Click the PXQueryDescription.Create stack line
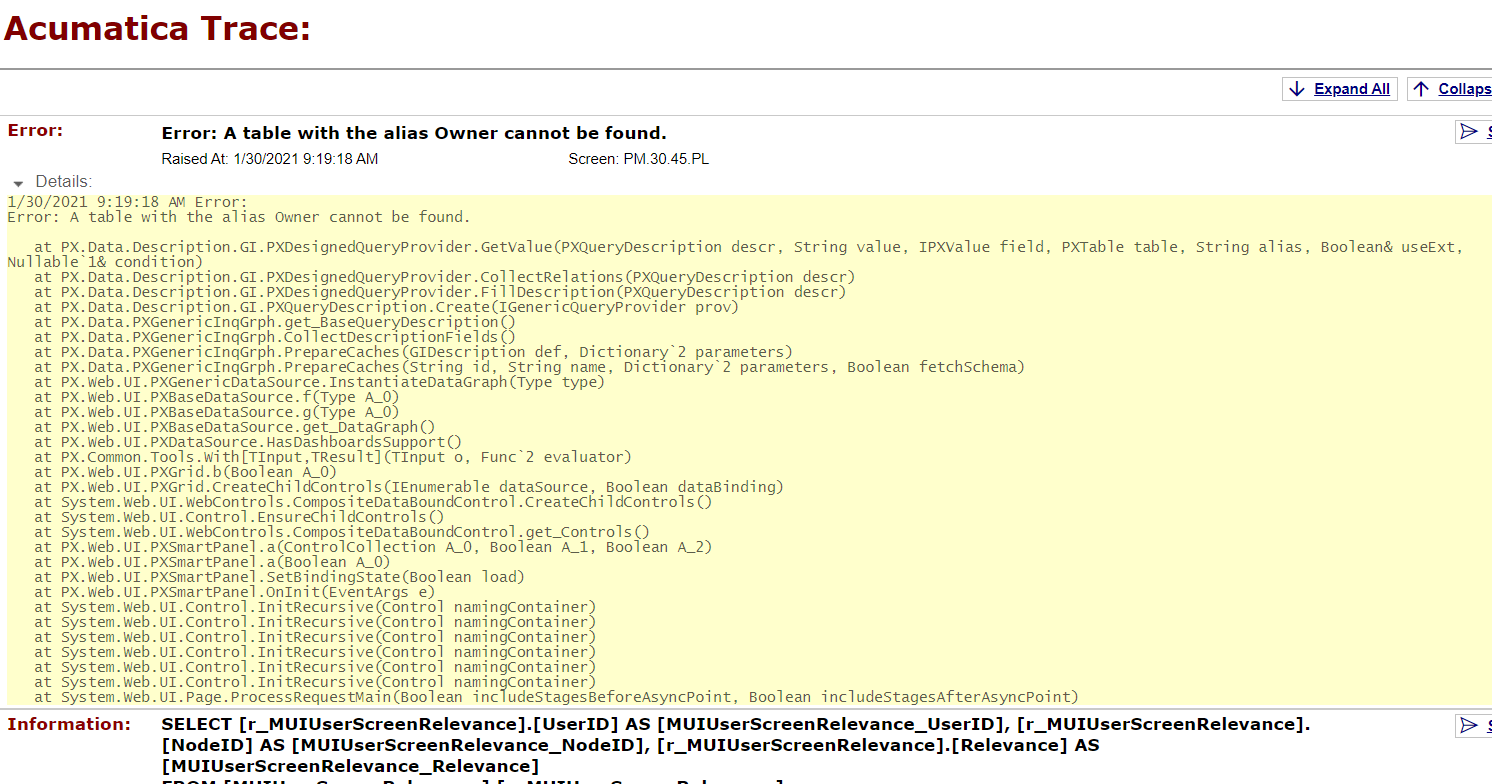This screenshot has height=784, width=1492. (x=386, y=307)
